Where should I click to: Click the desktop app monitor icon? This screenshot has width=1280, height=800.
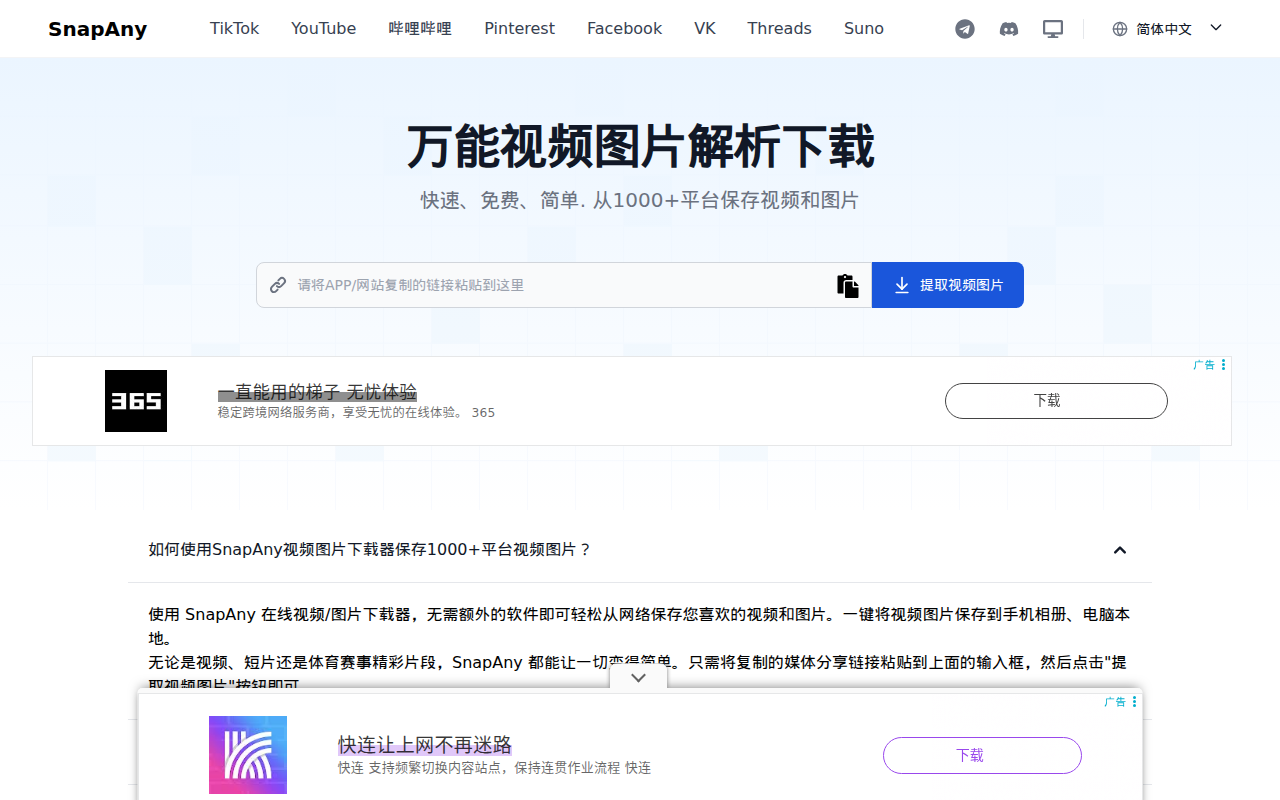pyautogui.click(x=1053, y=29)
